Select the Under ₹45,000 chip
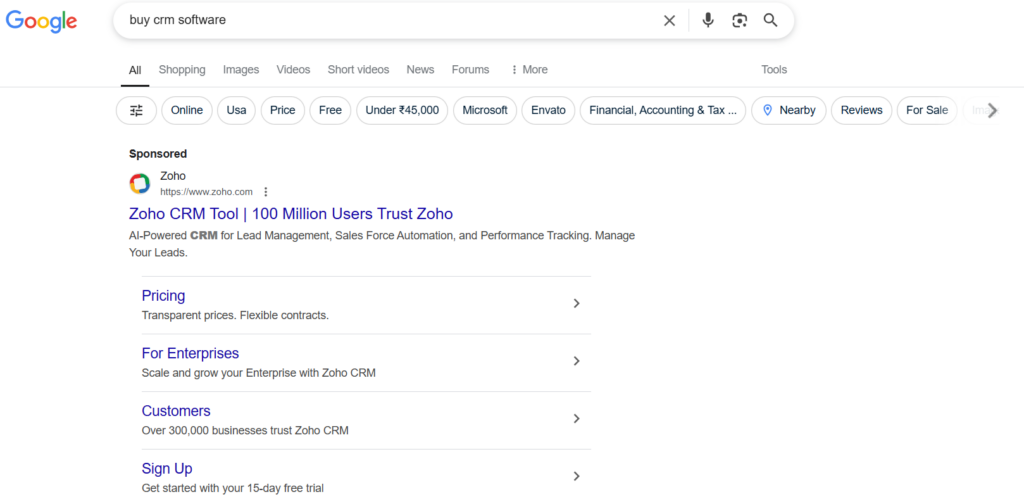Viewport: 1024px width, 504px height. pyautogui.click(x=402, y=110)
